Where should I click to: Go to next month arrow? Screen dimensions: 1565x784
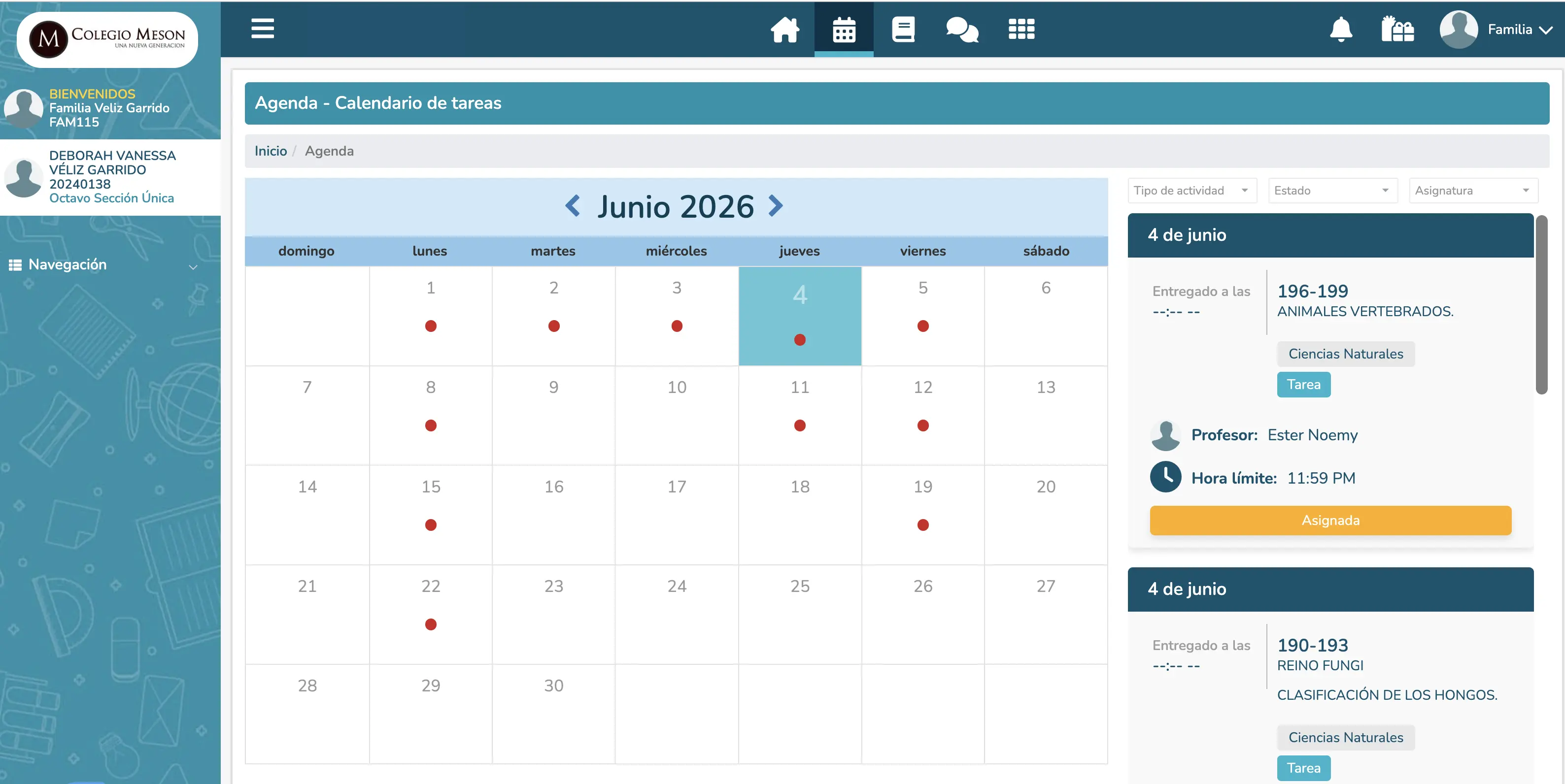(x=775, y=206)
